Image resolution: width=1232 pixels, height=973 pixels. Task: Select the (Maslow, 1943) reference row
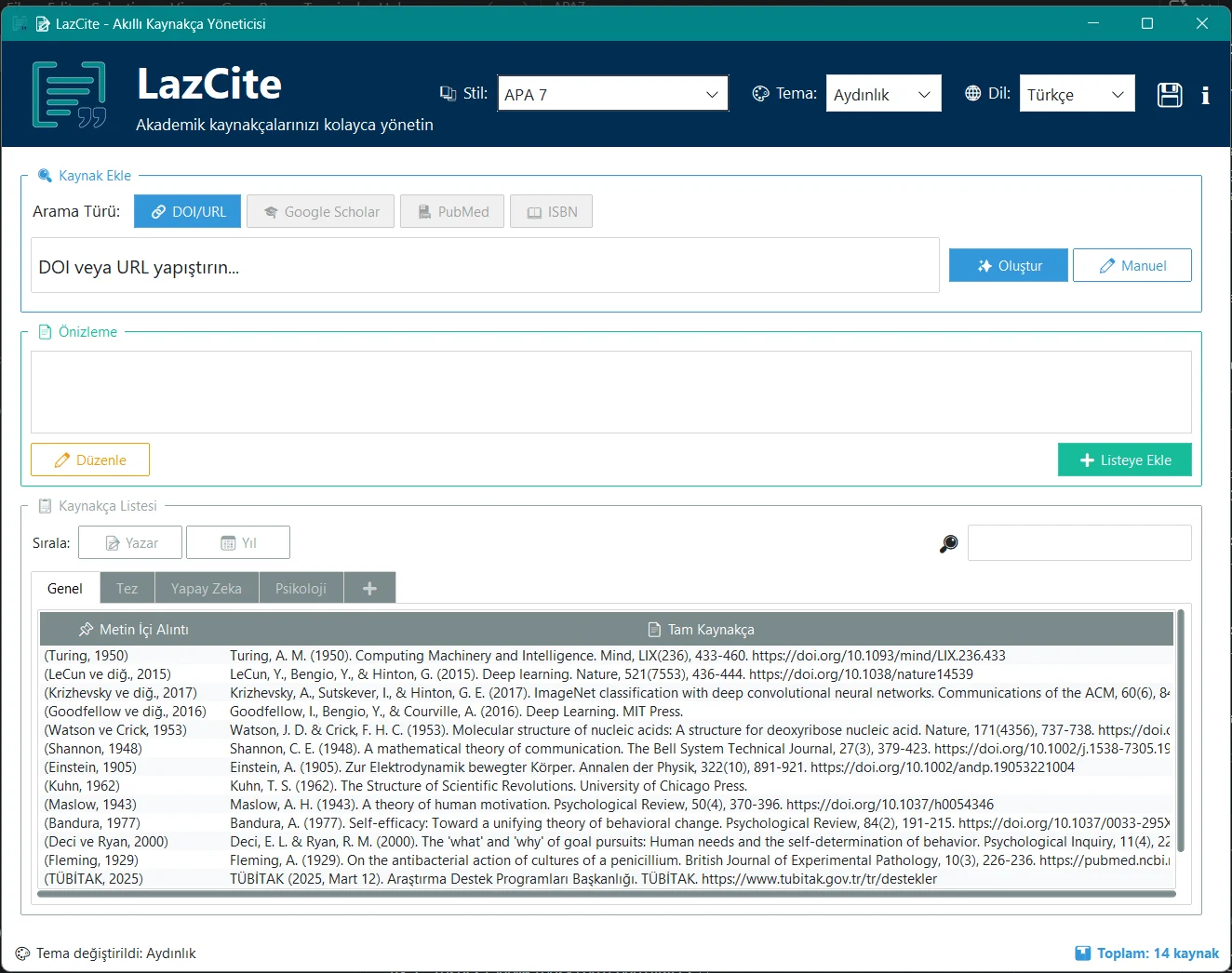coord(607,805)
